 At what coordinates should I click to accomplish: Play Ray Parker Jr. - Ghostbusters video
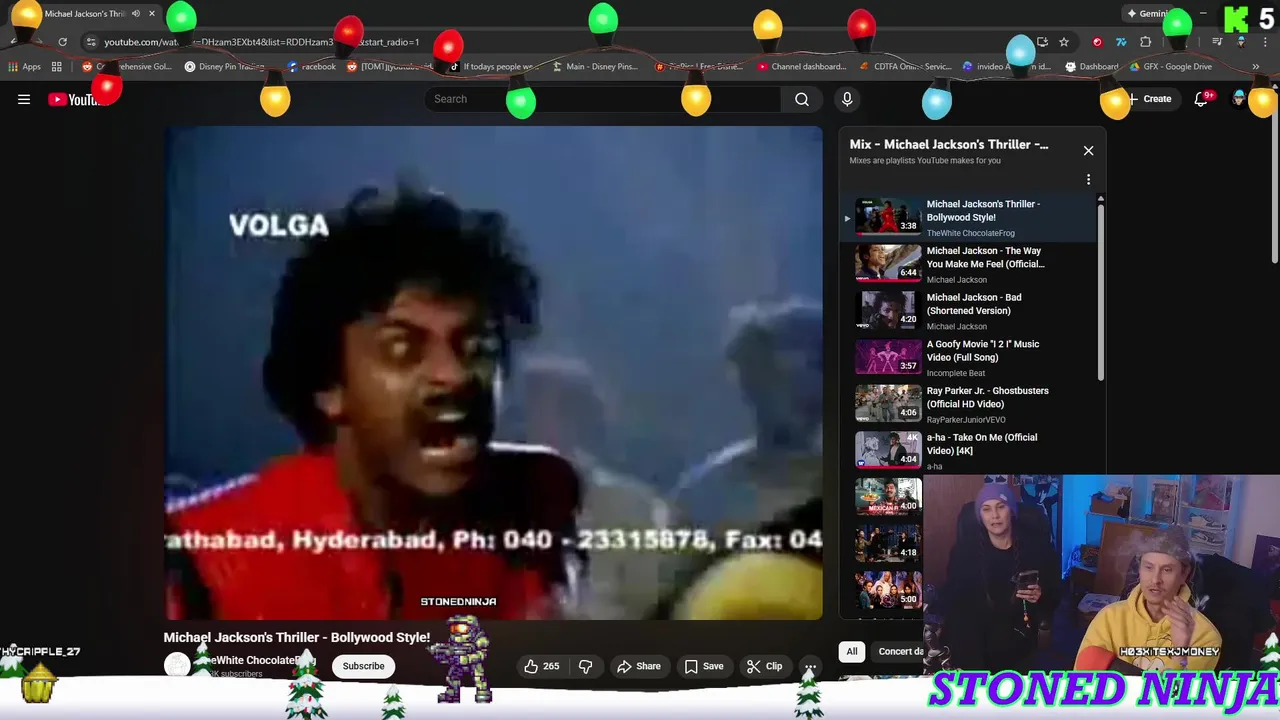pos(970,404)
